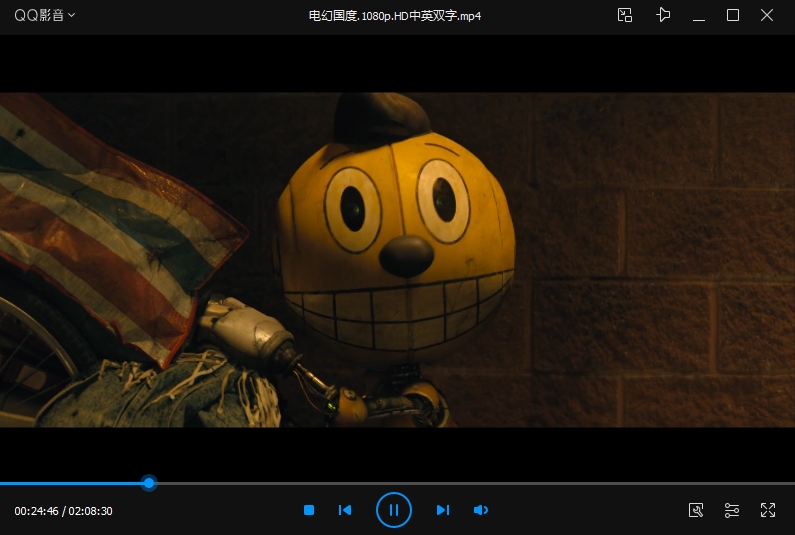
Task: Mute the volume speaker icon
Action: [481, 510]
